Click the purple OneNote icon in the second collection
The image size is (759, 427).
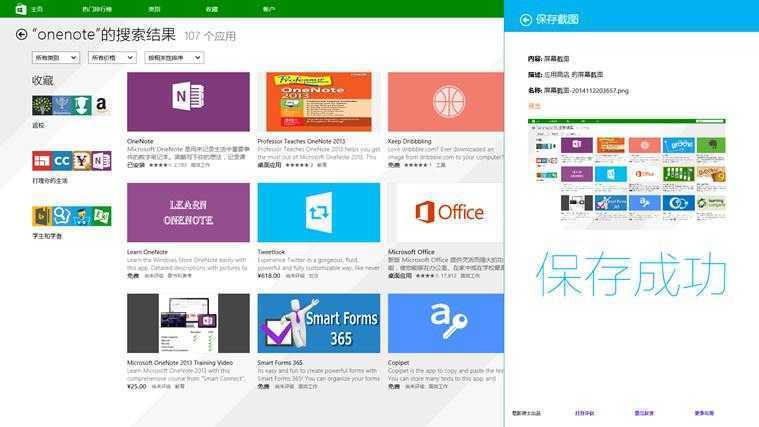pos(102,161)
